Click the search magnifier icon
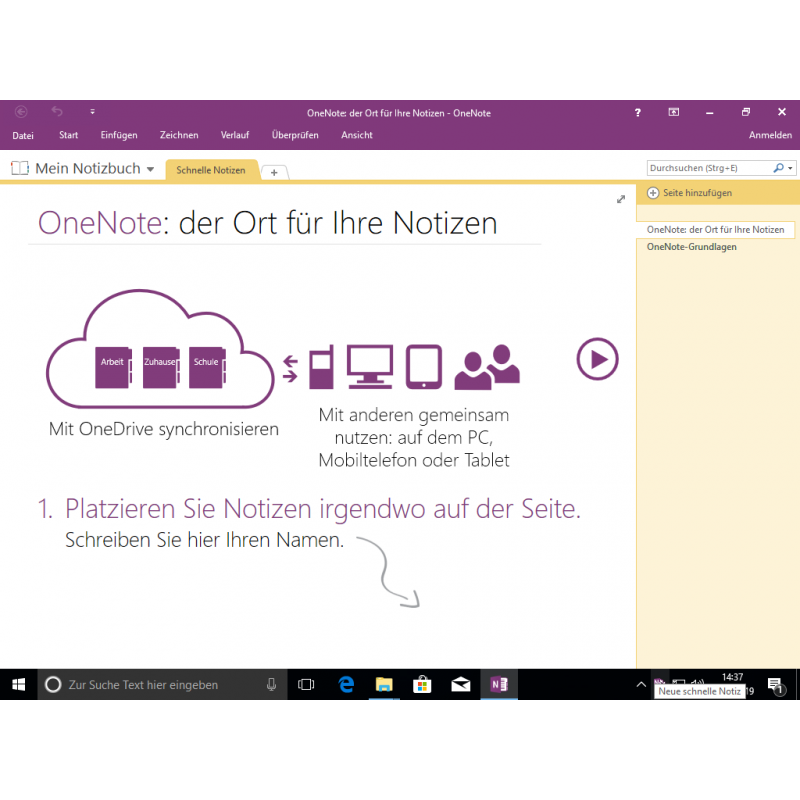This screenshot has width=800, height=800. tap(779, 169)
